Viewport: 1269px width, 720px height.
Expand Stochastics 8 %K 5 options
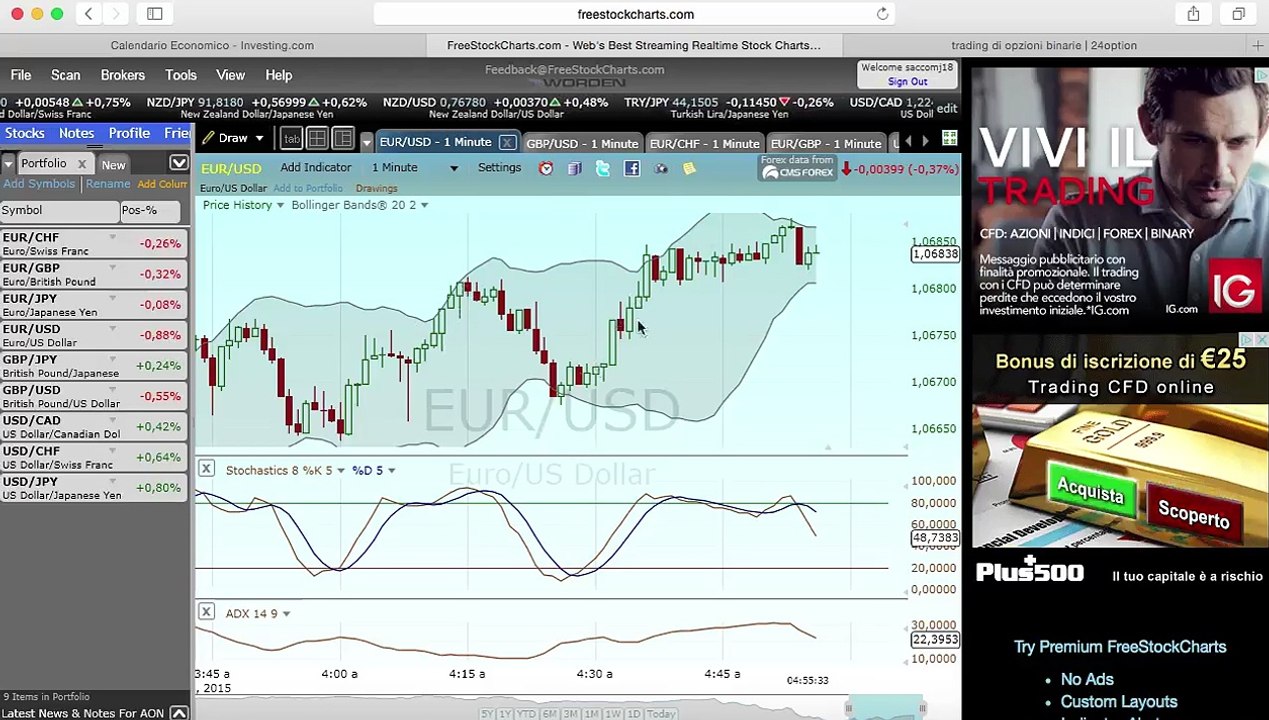341,471
